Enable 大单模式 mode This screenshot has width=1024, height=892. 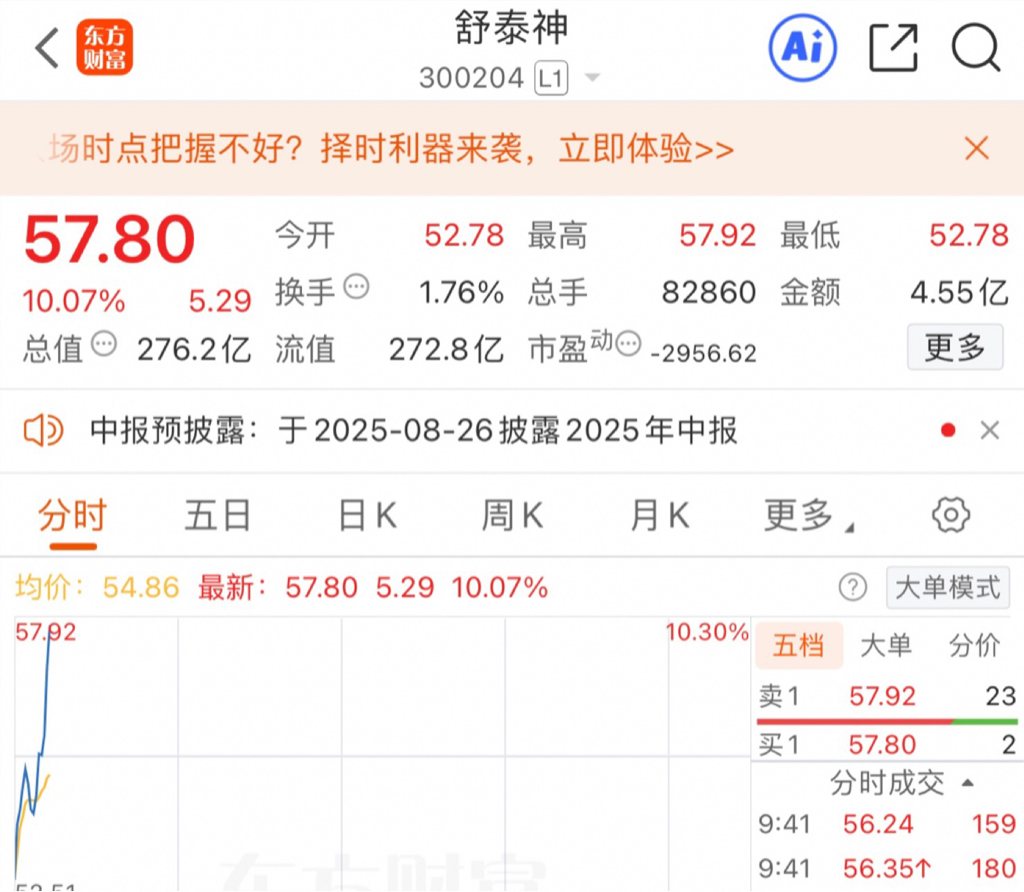pos(948,587)
